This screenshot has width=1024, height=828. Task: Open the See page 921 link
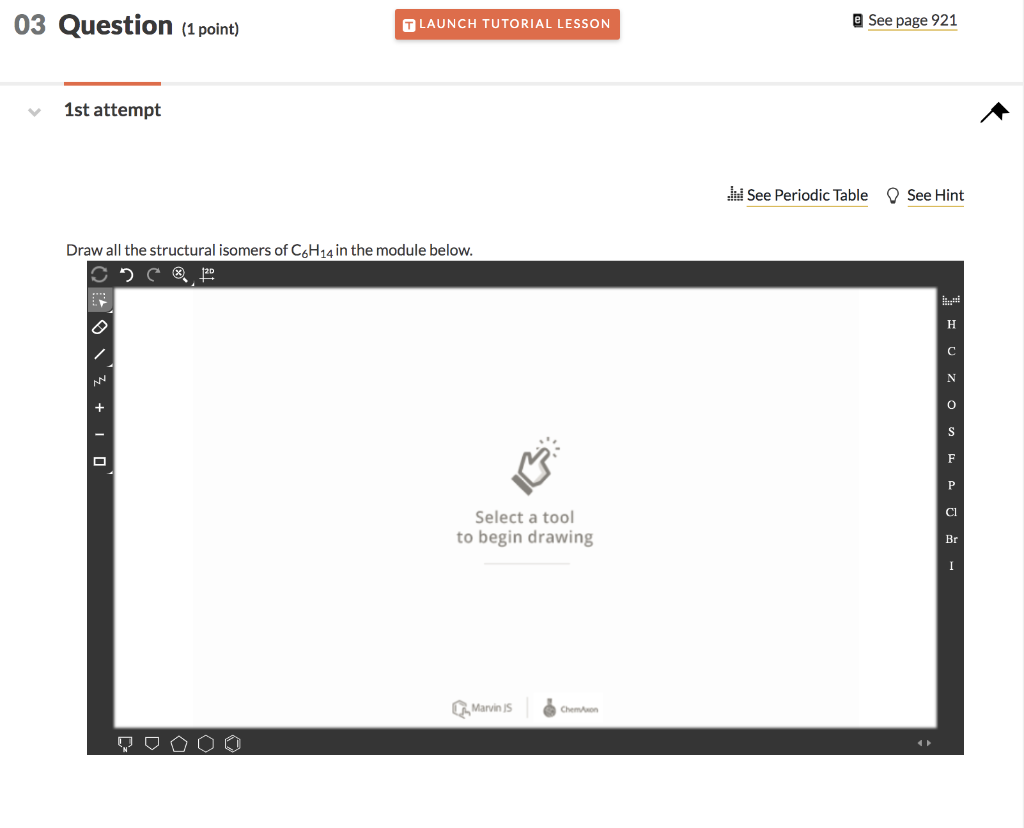coord(911,20)
